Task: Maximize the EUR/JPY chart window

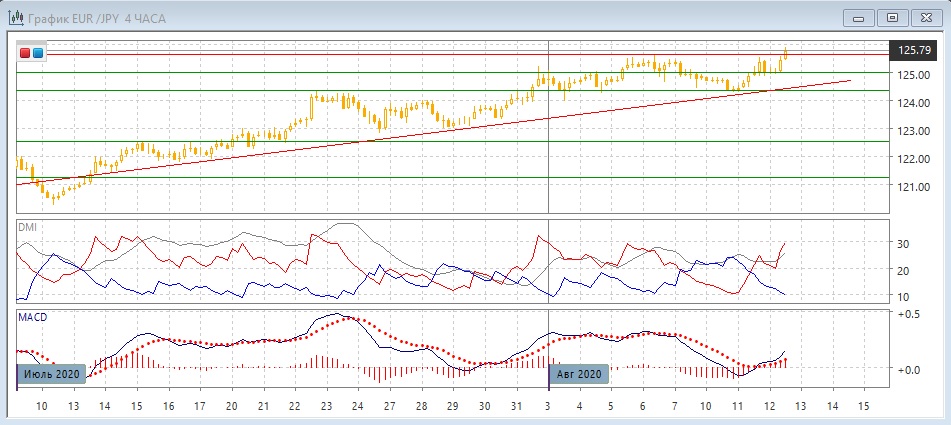Action: pyautogui.click(x=892, y=16)
